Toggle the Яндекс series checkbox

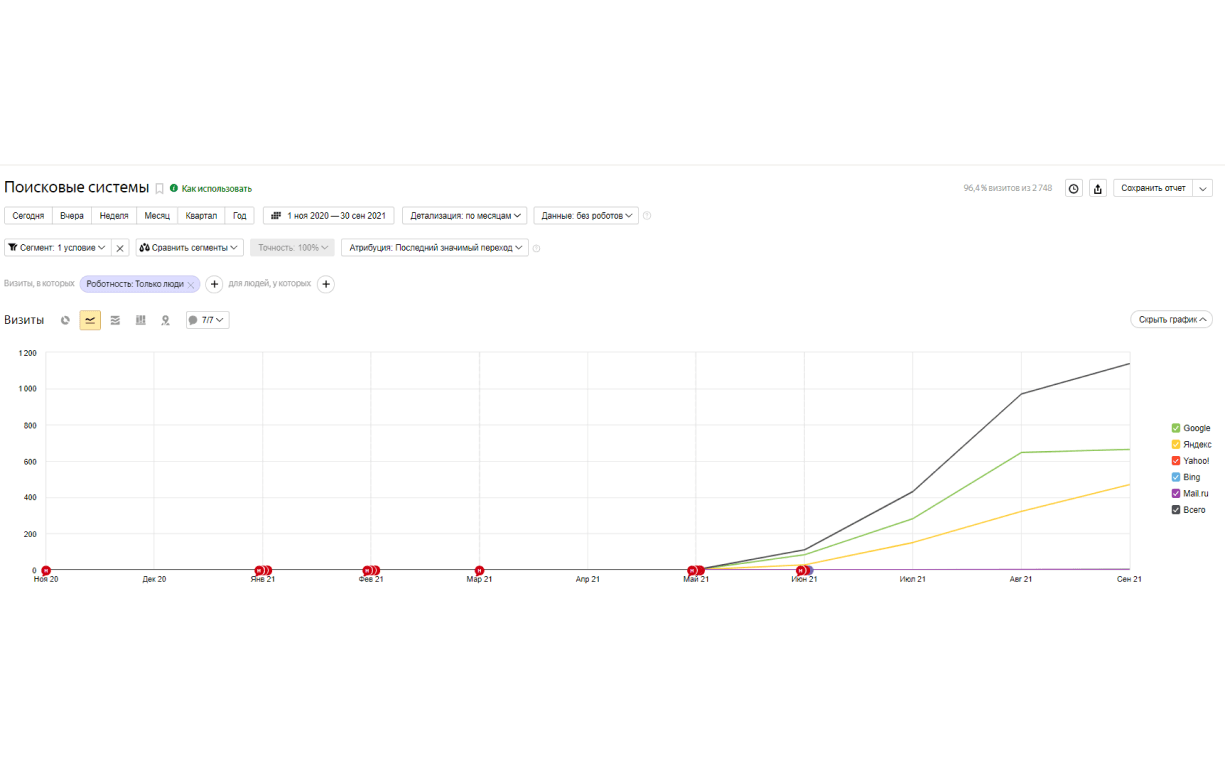click(x=1176, y=444)
